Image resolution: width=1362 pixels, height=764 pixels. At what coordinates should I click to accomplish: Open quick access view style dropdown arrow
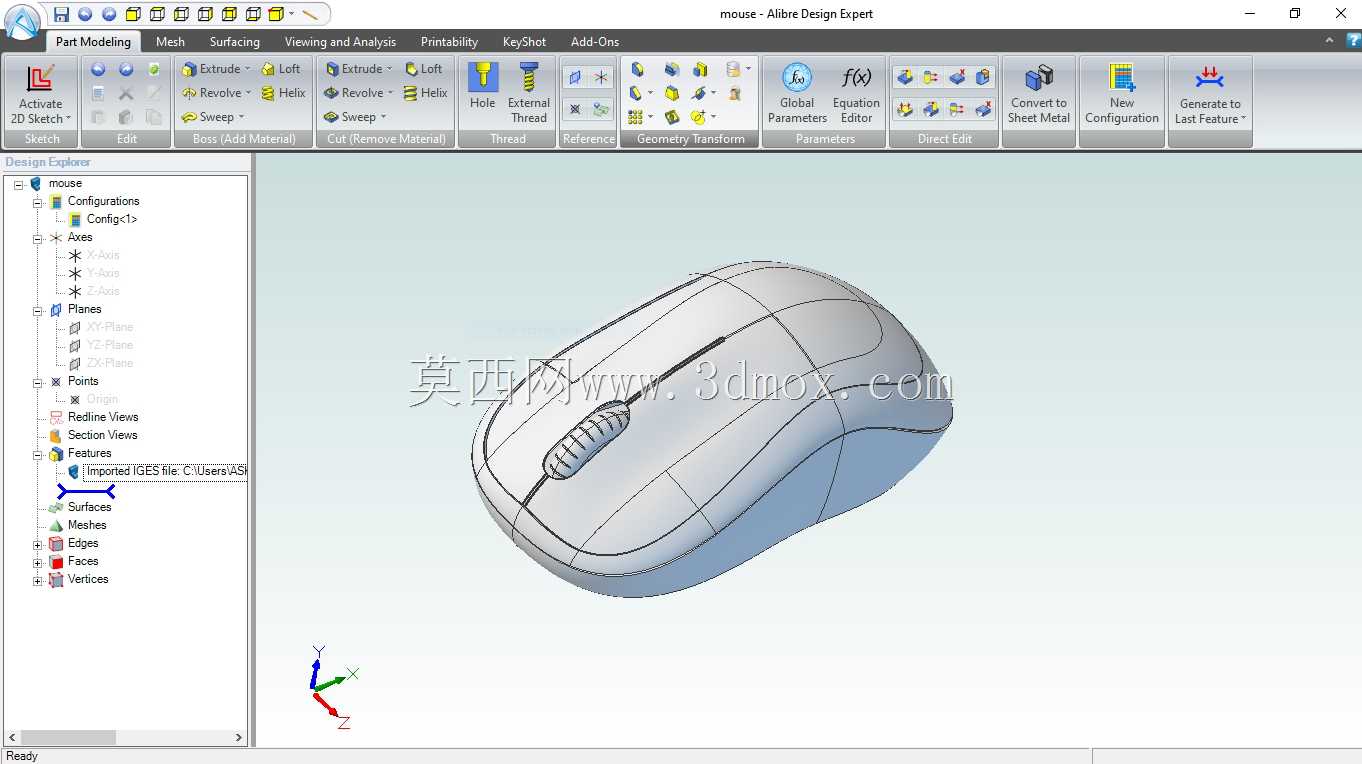(x=291, y=14)
